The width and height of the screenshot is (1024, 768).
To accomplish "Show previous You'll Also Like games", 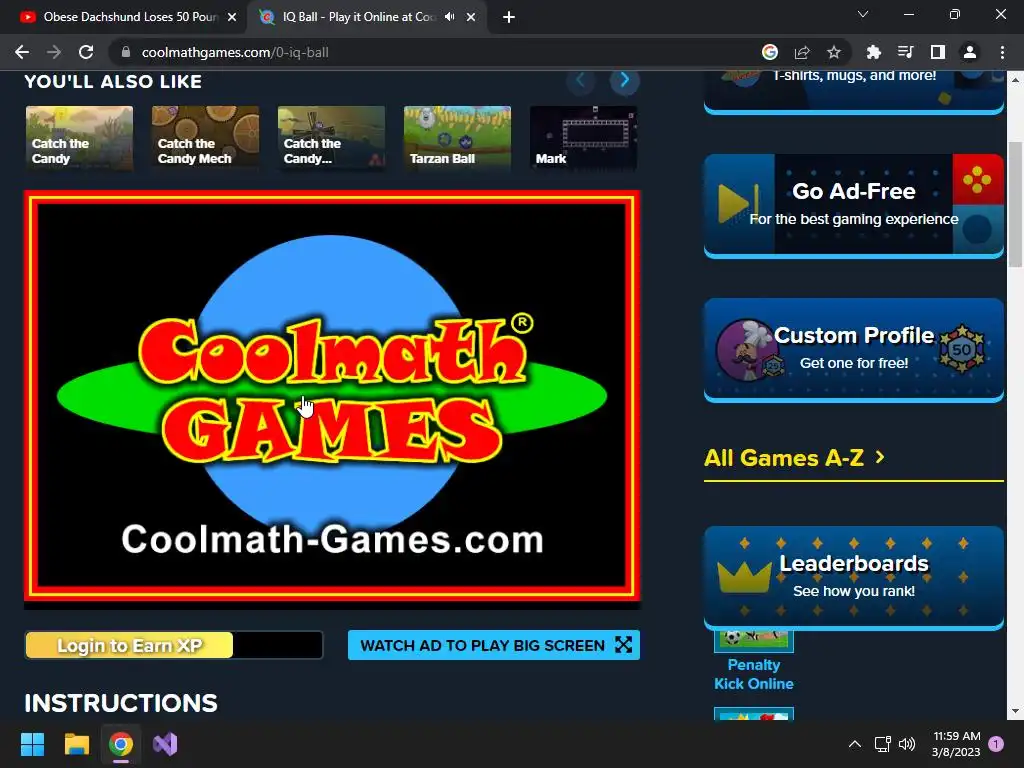I will [581, 80].
